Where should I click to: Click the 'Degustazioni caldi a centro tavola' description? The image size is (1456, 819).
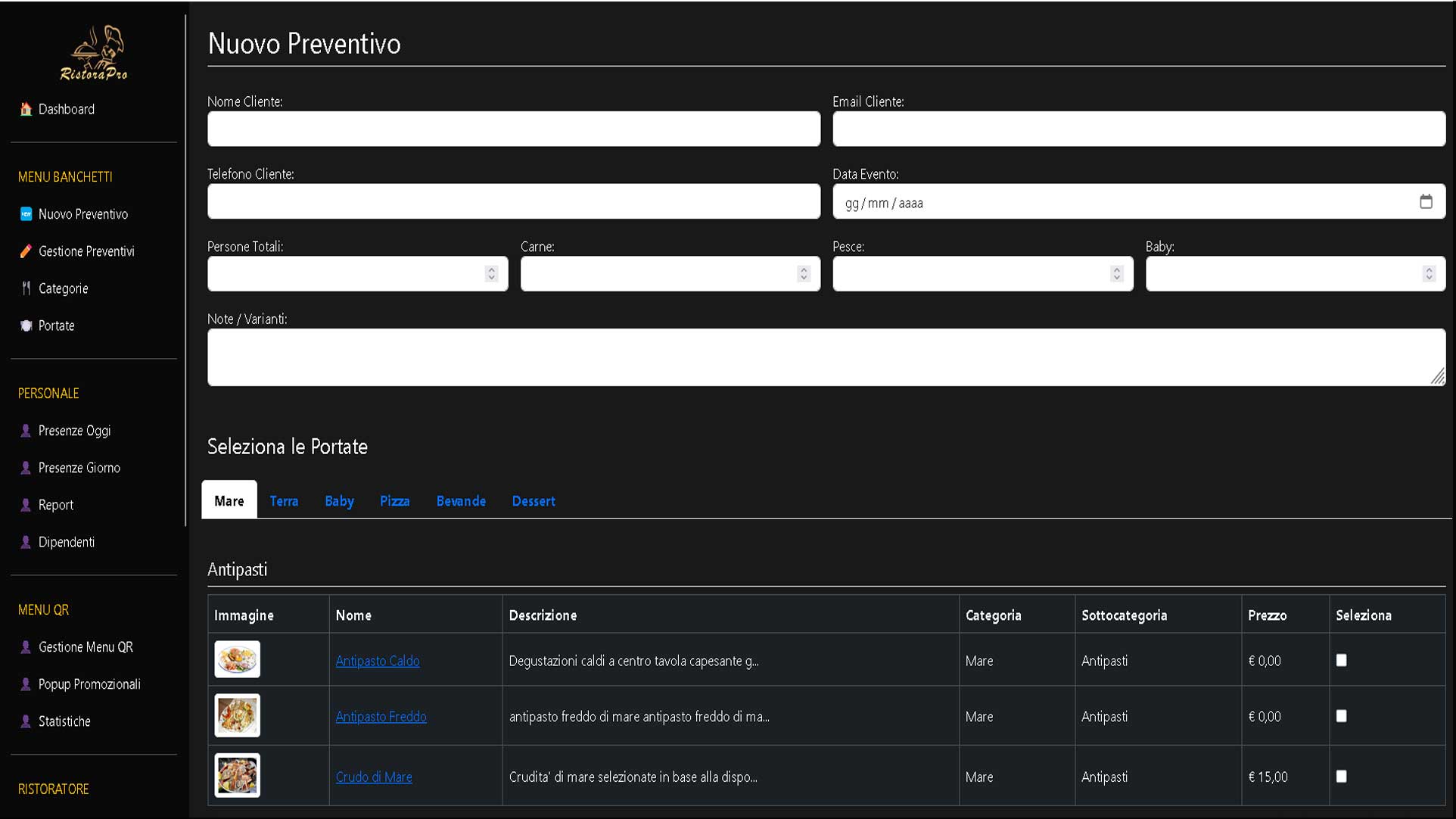point(633,661)
